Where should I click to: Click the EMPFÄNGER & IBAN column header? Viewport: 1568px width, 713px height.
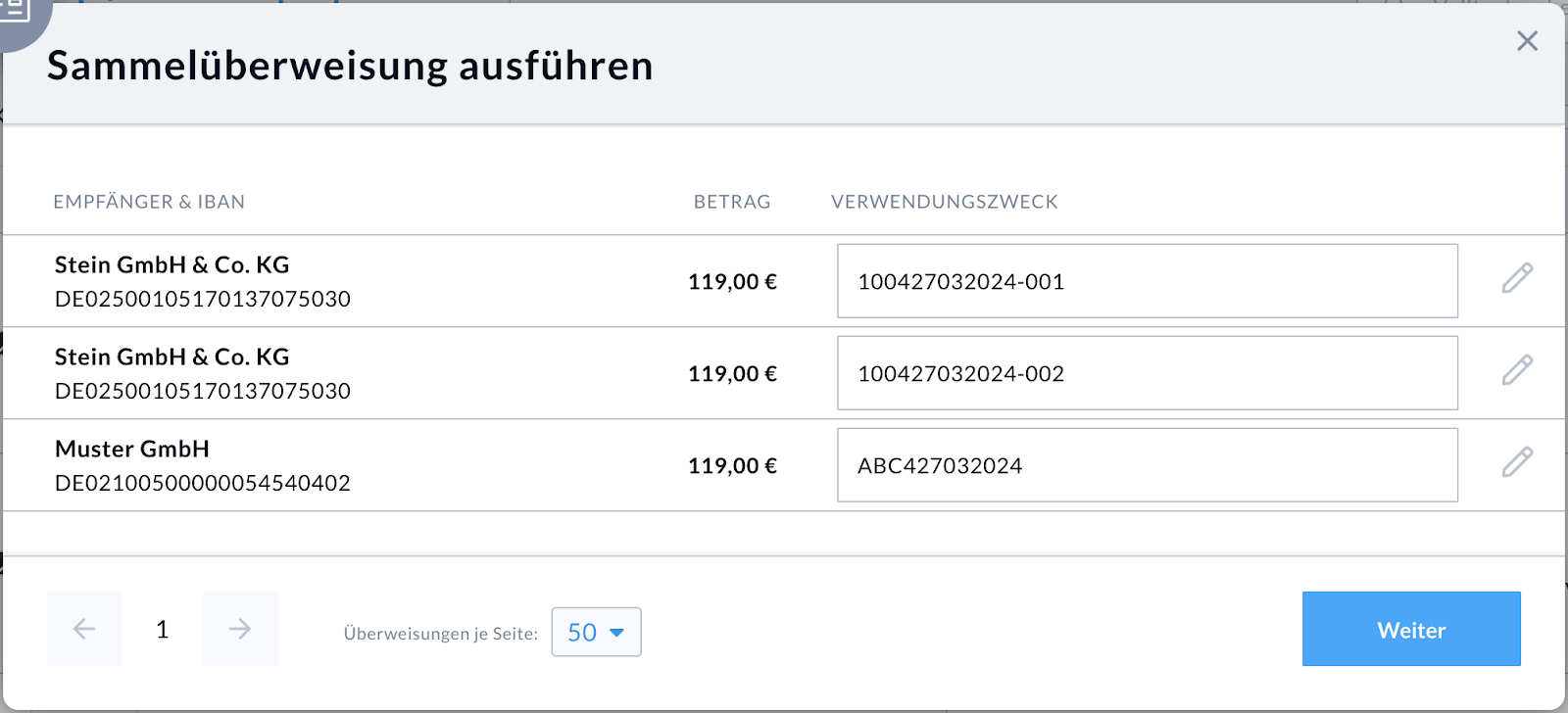pyautogui.click(x=149, y=202)
